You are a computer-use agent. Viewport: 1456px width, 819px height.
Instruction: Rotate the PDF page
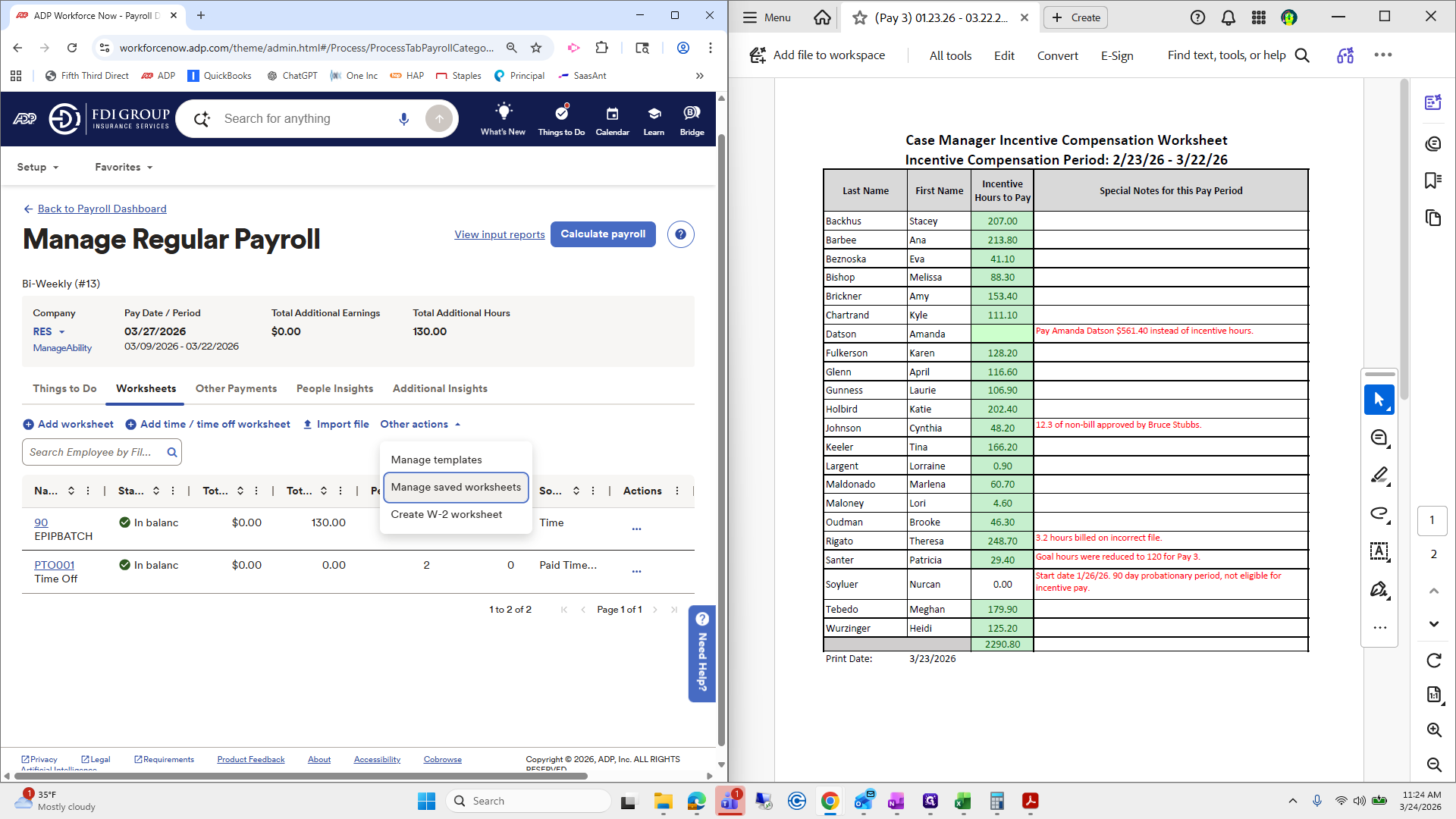coord(1433,660)
